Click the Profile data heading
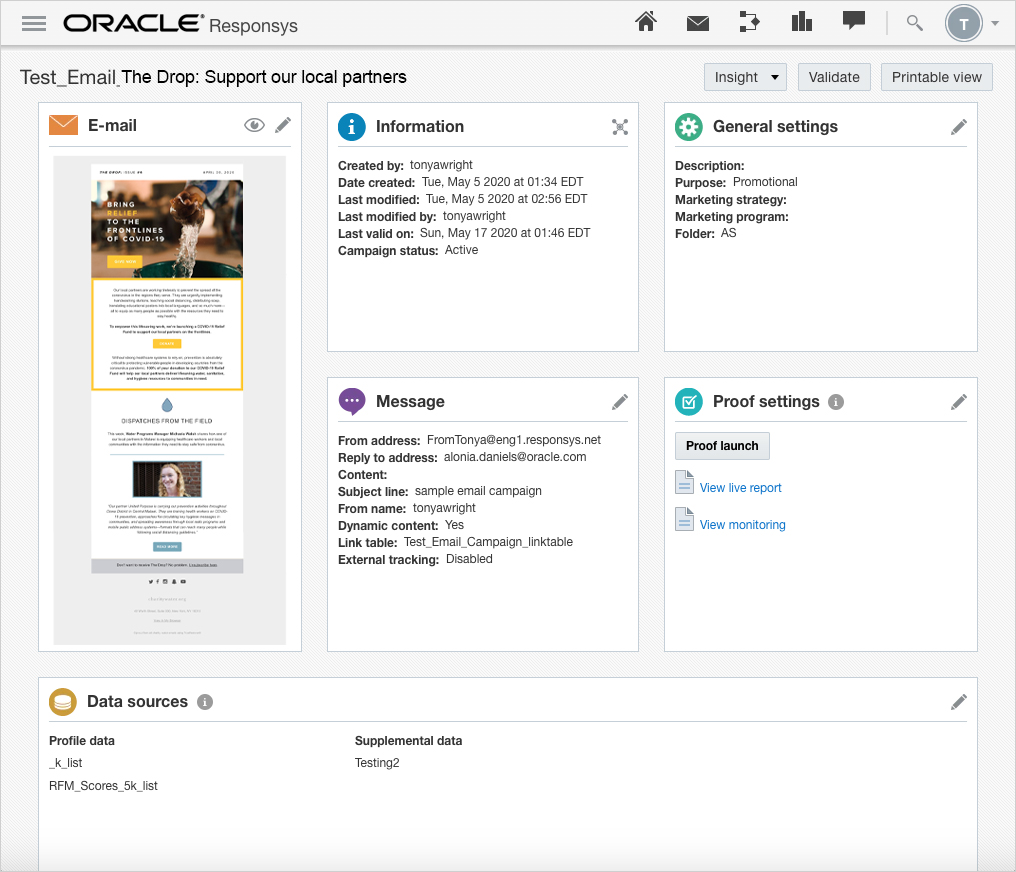Screen dimensions: 1016x872 [x=82, y=740]
